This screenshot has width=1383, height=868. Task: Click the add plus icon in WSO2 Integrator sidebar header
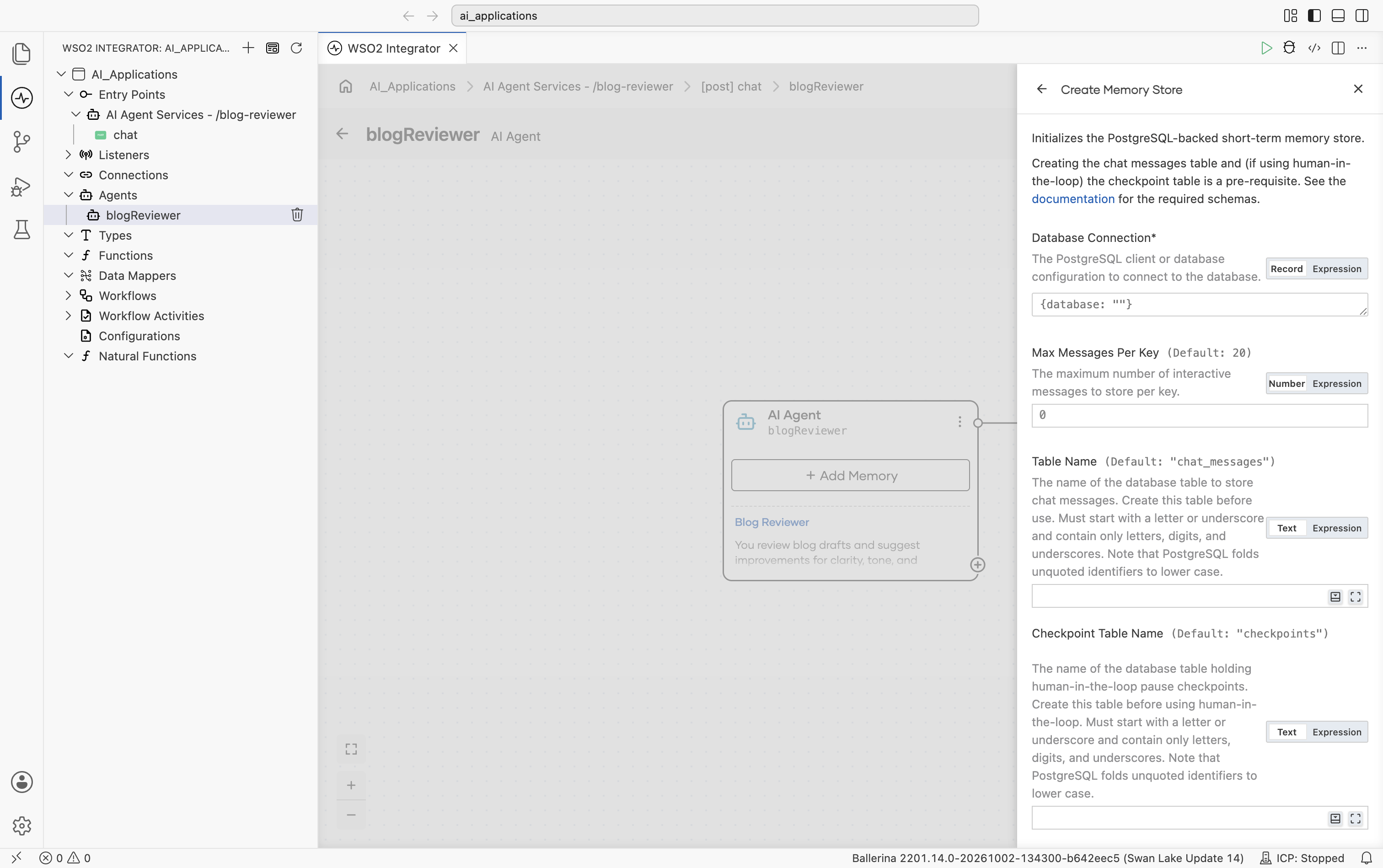tap(248, 48)
